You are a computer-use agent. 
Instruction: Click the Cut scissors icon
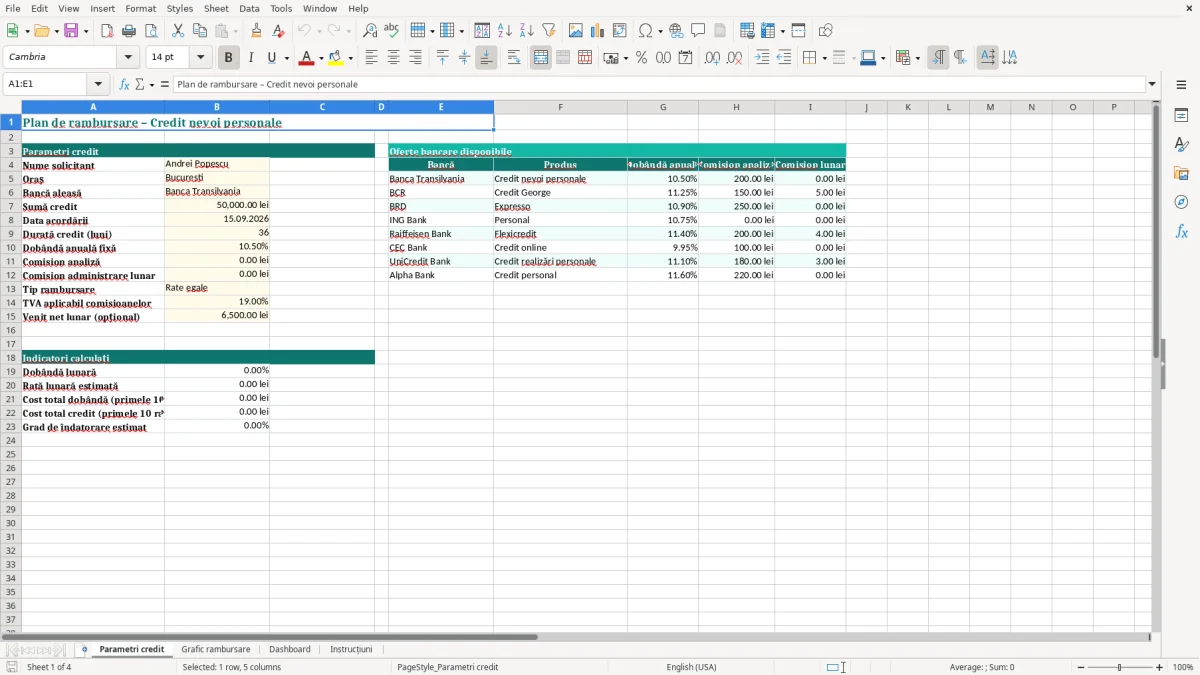tap(178, 31)
